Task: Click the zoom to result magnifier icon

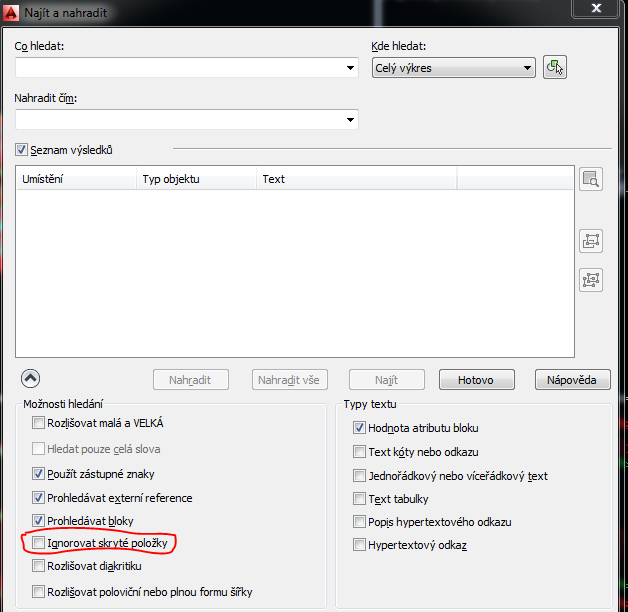Action: (591, 180)
